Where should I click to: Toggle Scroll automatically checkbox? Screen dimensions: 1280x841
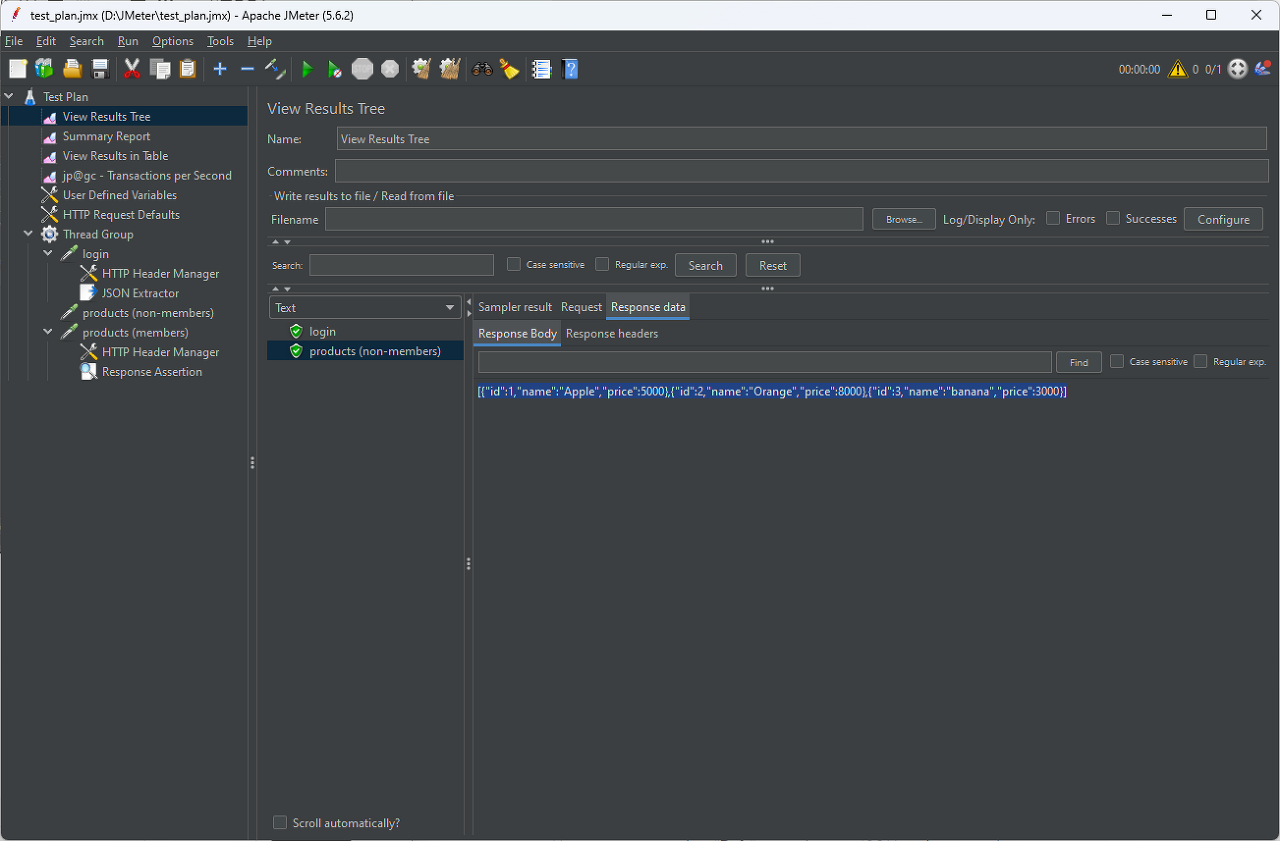pos(280,822)
